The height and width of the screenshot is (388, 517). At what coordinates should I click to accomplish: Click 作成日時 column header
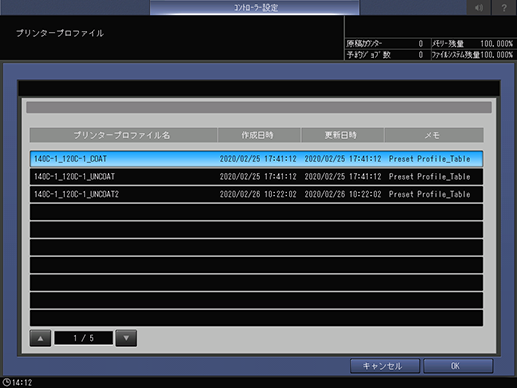click(x=259, y=135)
